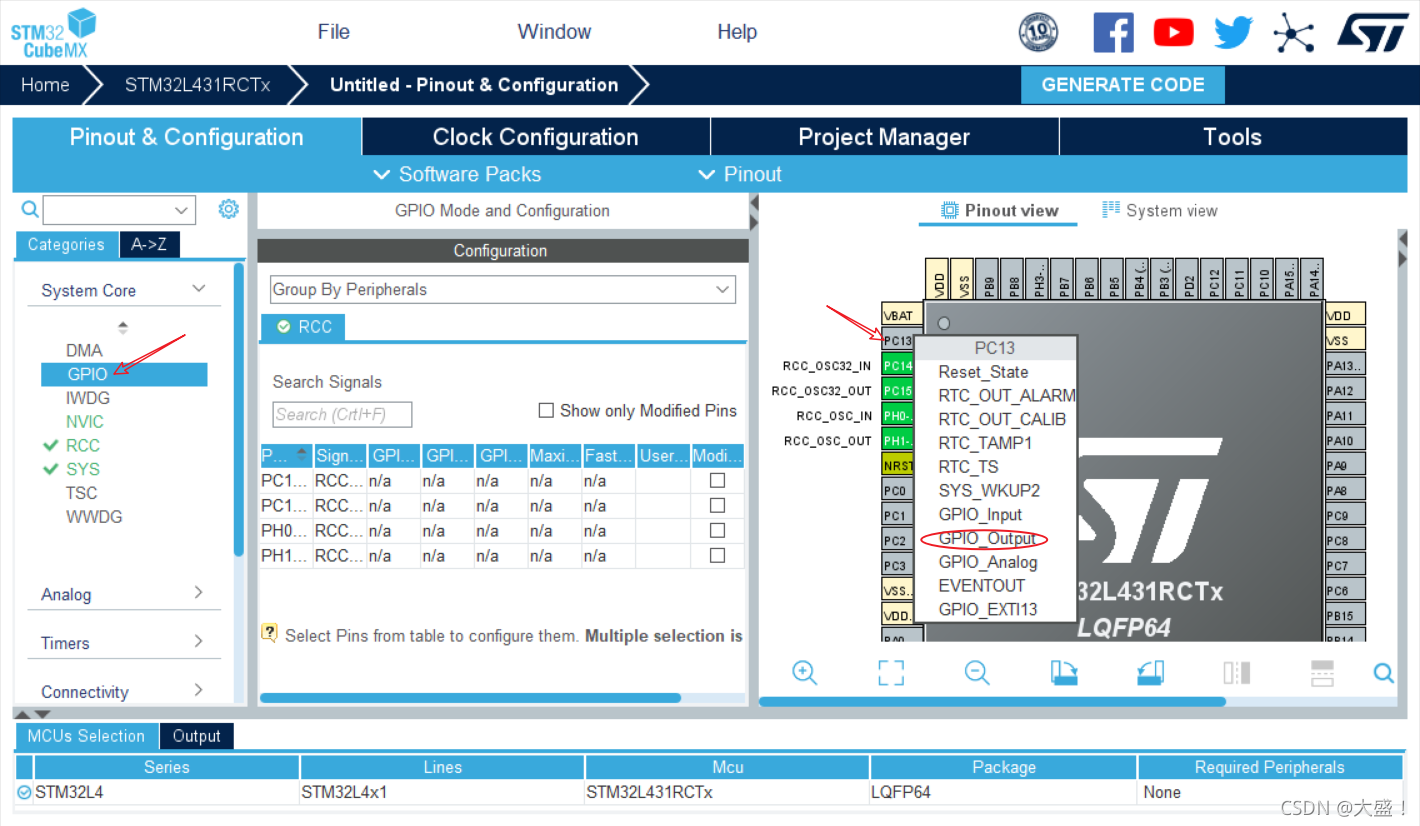Click the pinout horizontal scrollbar
Viewport: 1420px width, 826px height.
point(992,702)
